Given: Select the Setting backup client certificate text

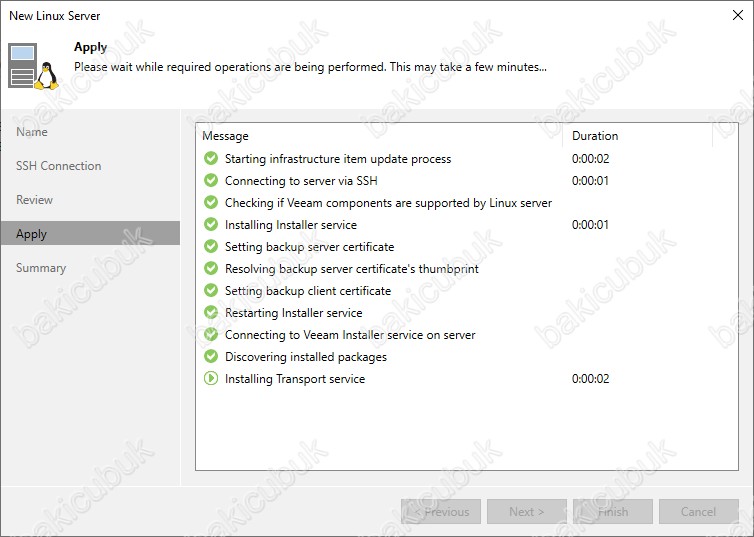Looking at the screenshot, I should coord(308,291).
